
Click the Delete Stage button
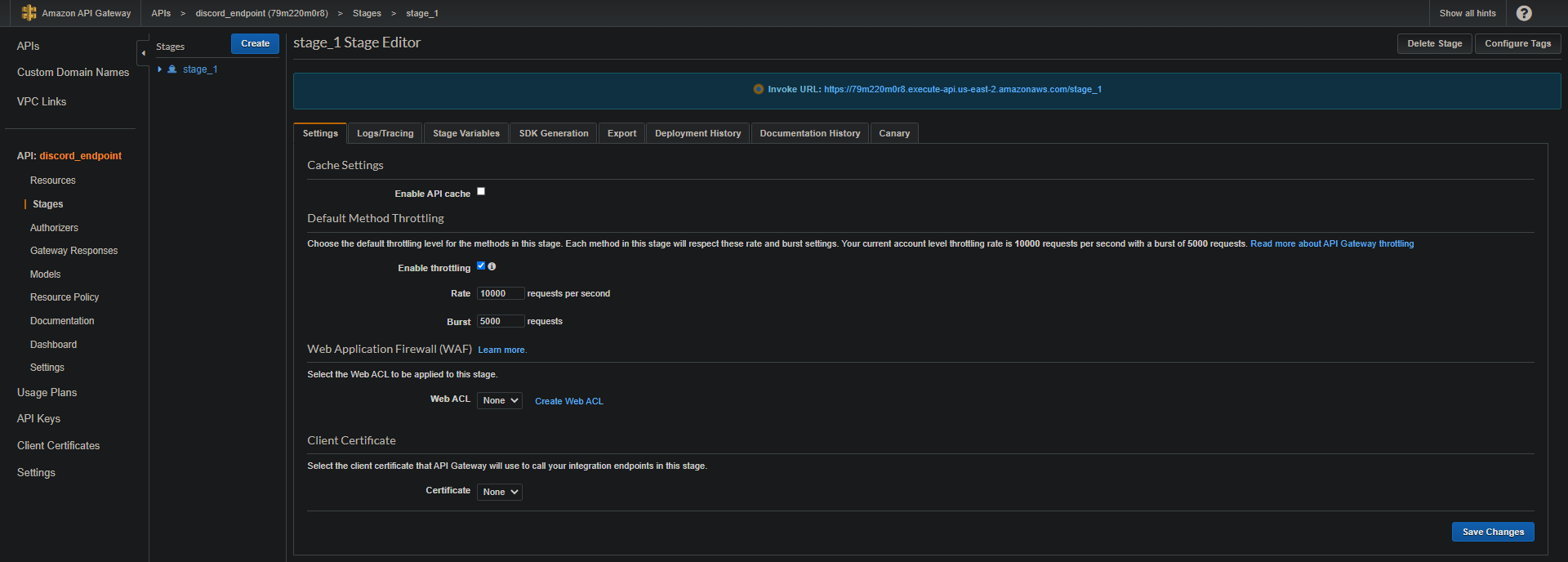1435,43
